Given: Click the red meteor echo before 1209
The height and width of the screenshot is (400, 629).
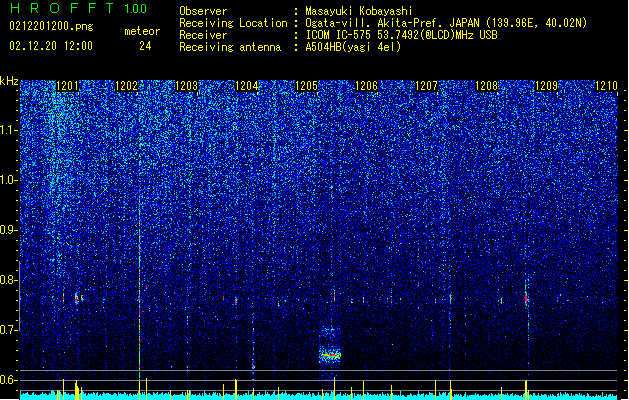Looking at the screenshot, I should [526, 298].
